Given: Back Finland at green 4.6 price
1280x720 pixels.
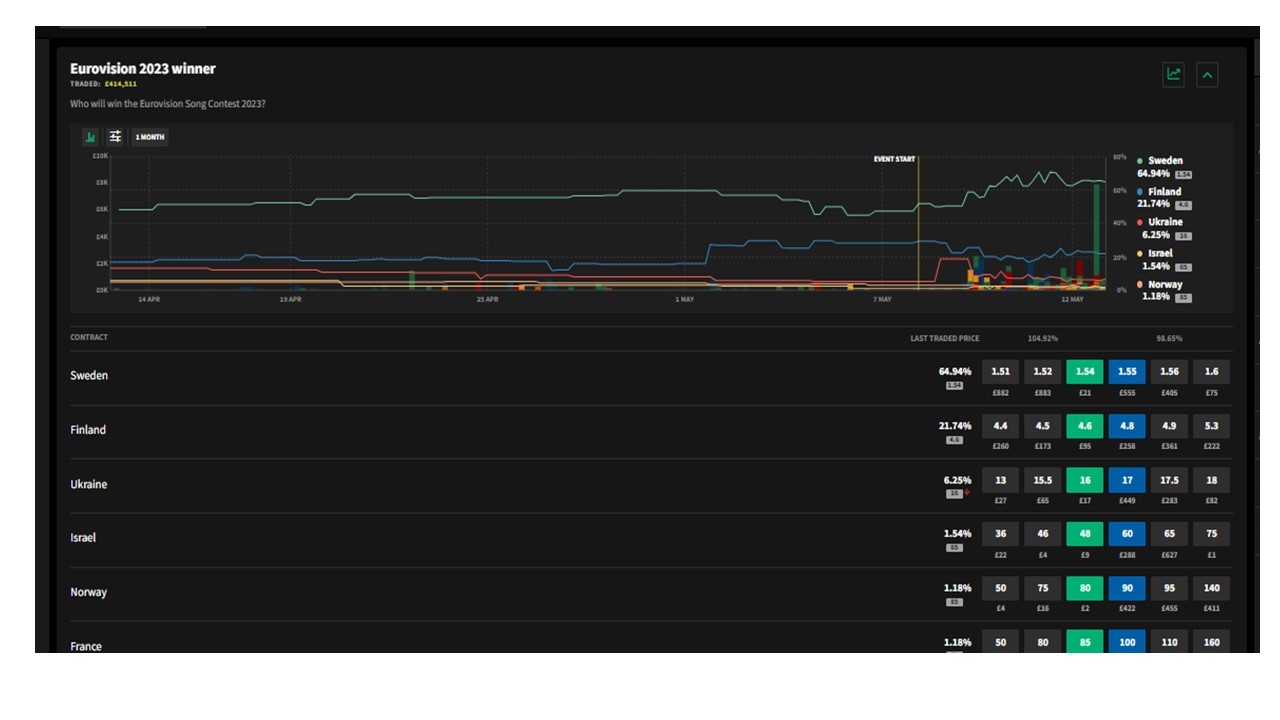Looking at the screenshot, I should coord(1085,430).
